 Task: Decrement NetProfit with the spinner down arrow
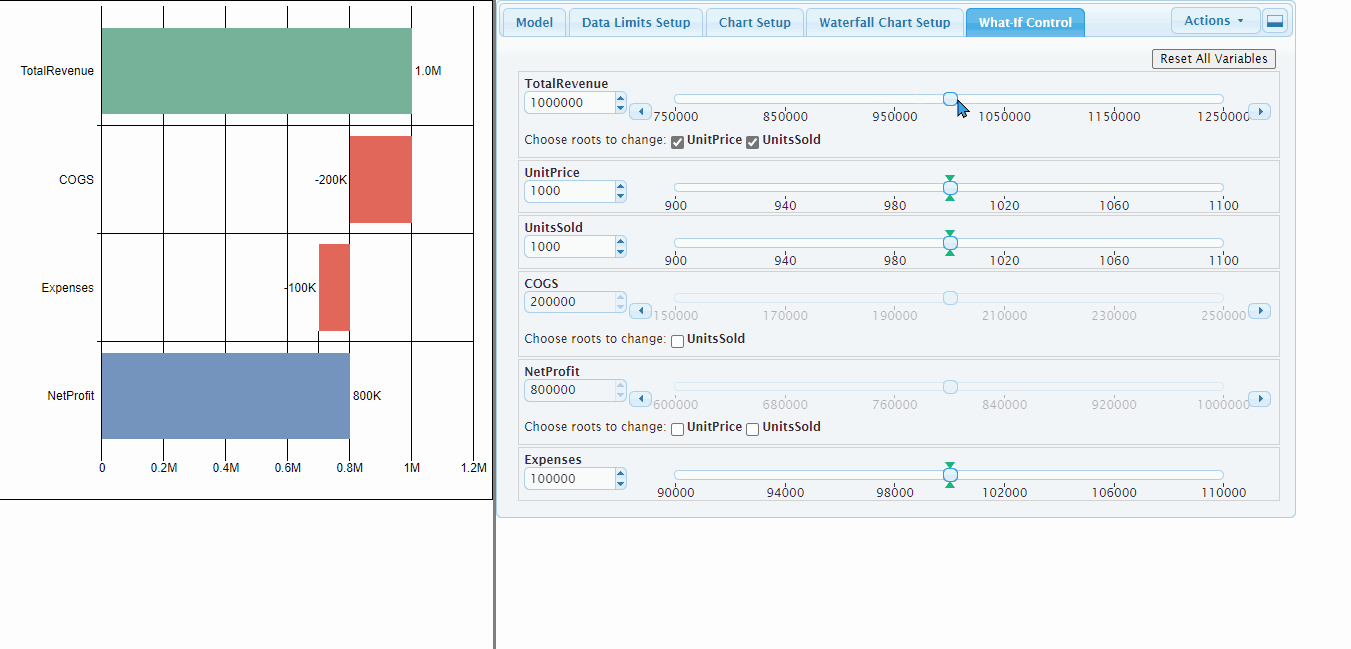tap(621, 395)
